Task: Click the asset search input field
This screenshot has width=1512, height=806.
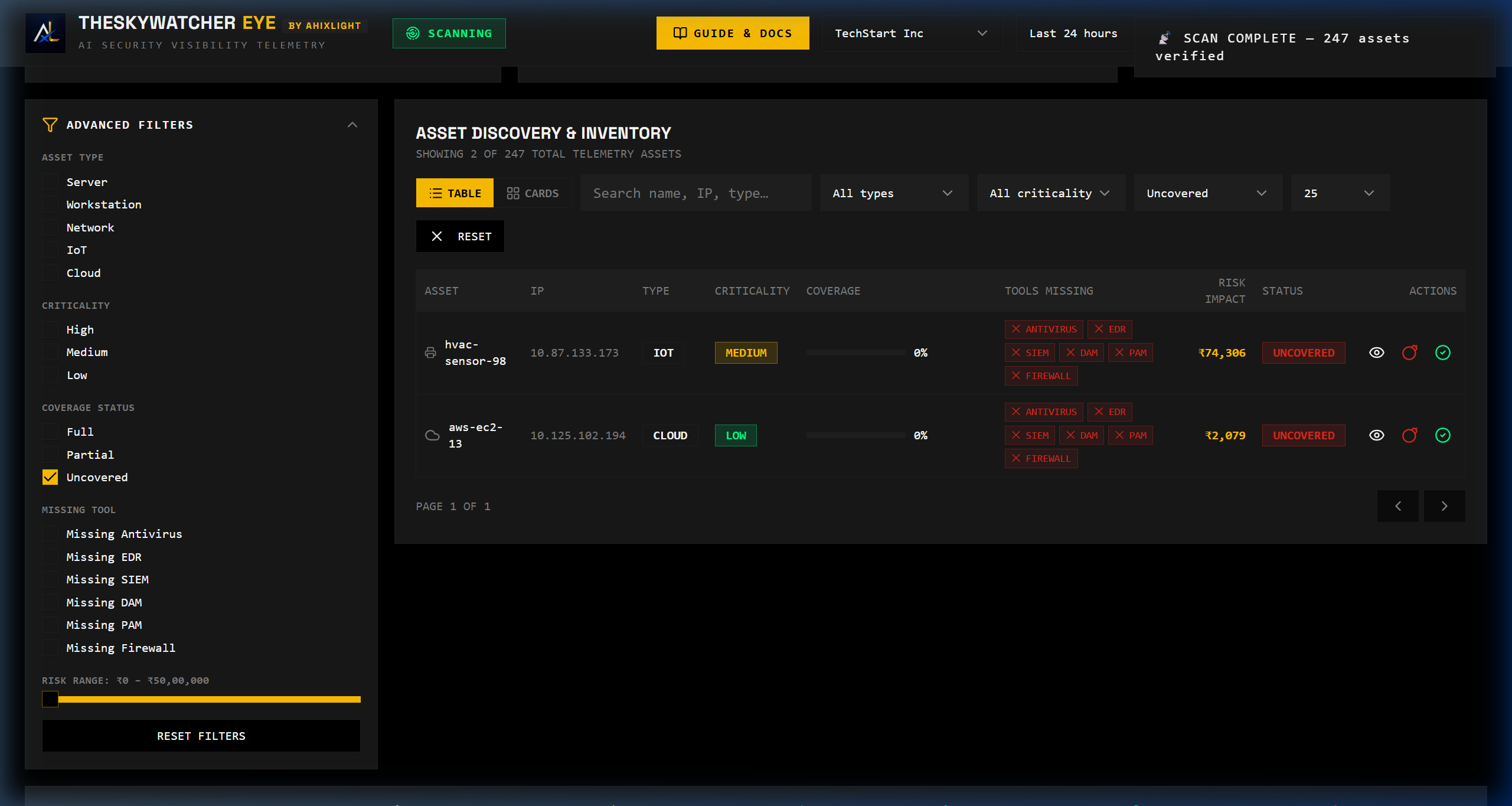Action: [696, 193]
